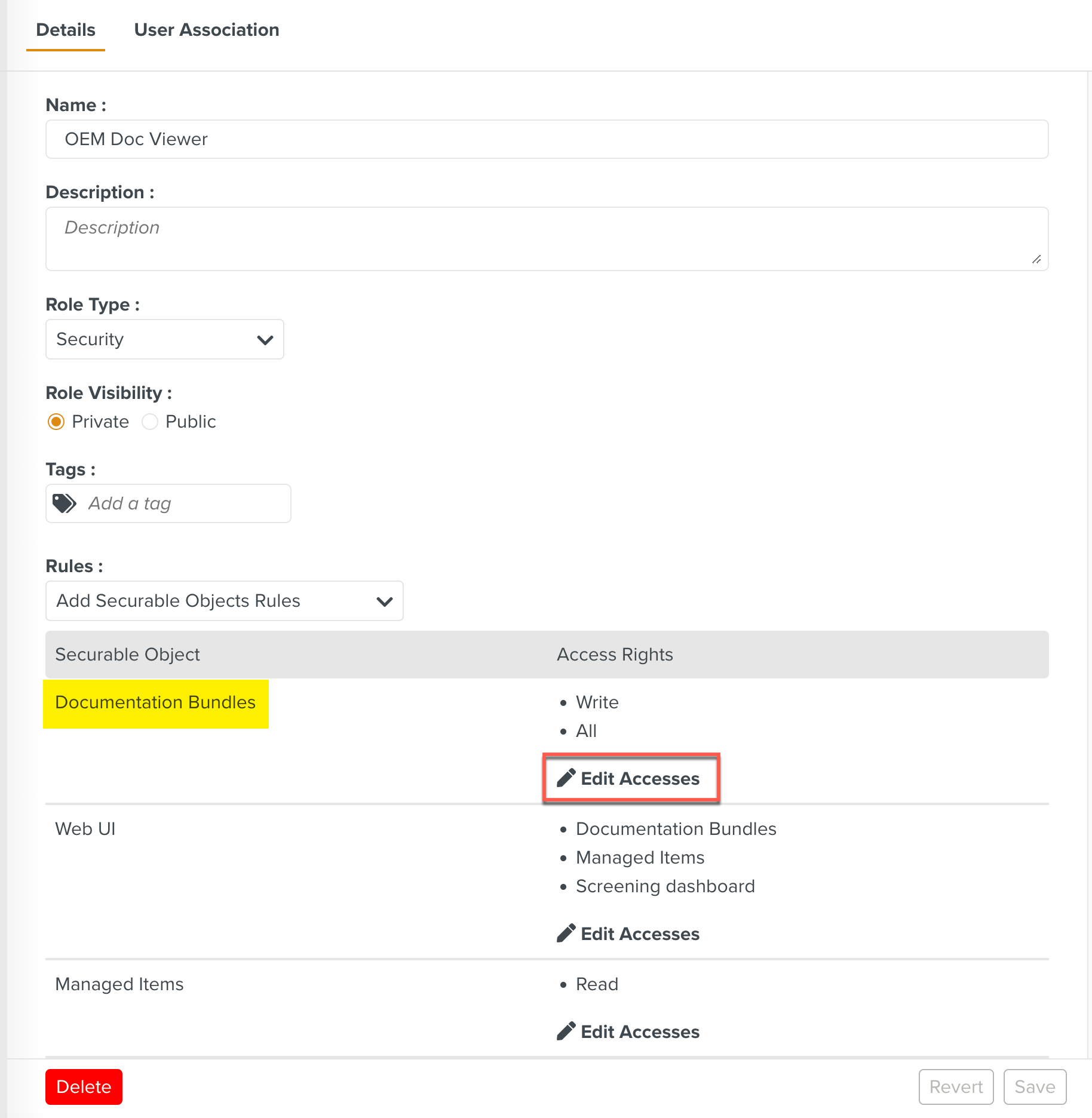Click the Securable Object column header
This screenshot has width=1092, height=1118.
point(127,655)
